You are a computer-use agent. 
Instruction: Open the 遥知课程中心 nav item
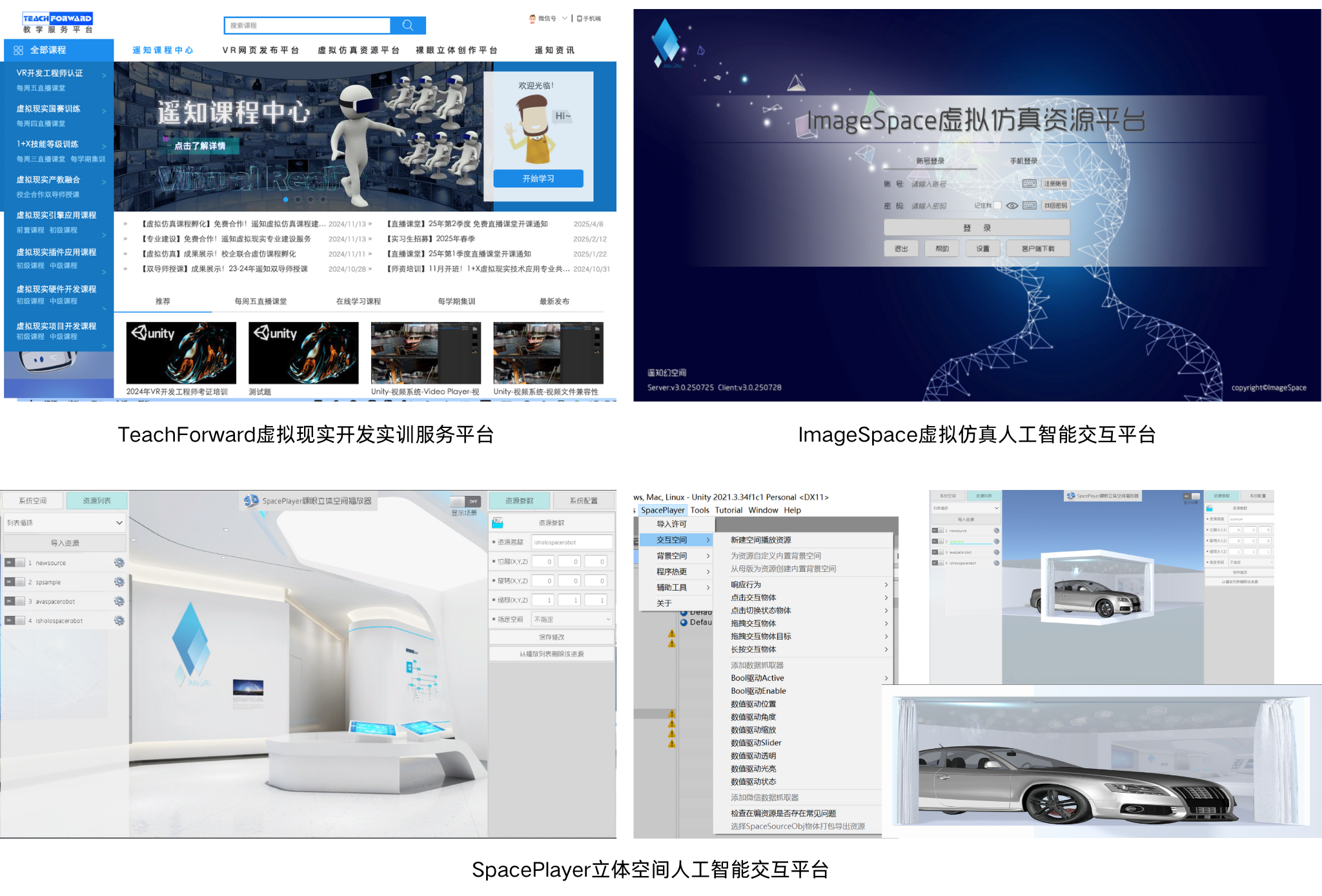click(x=163, y=50)
